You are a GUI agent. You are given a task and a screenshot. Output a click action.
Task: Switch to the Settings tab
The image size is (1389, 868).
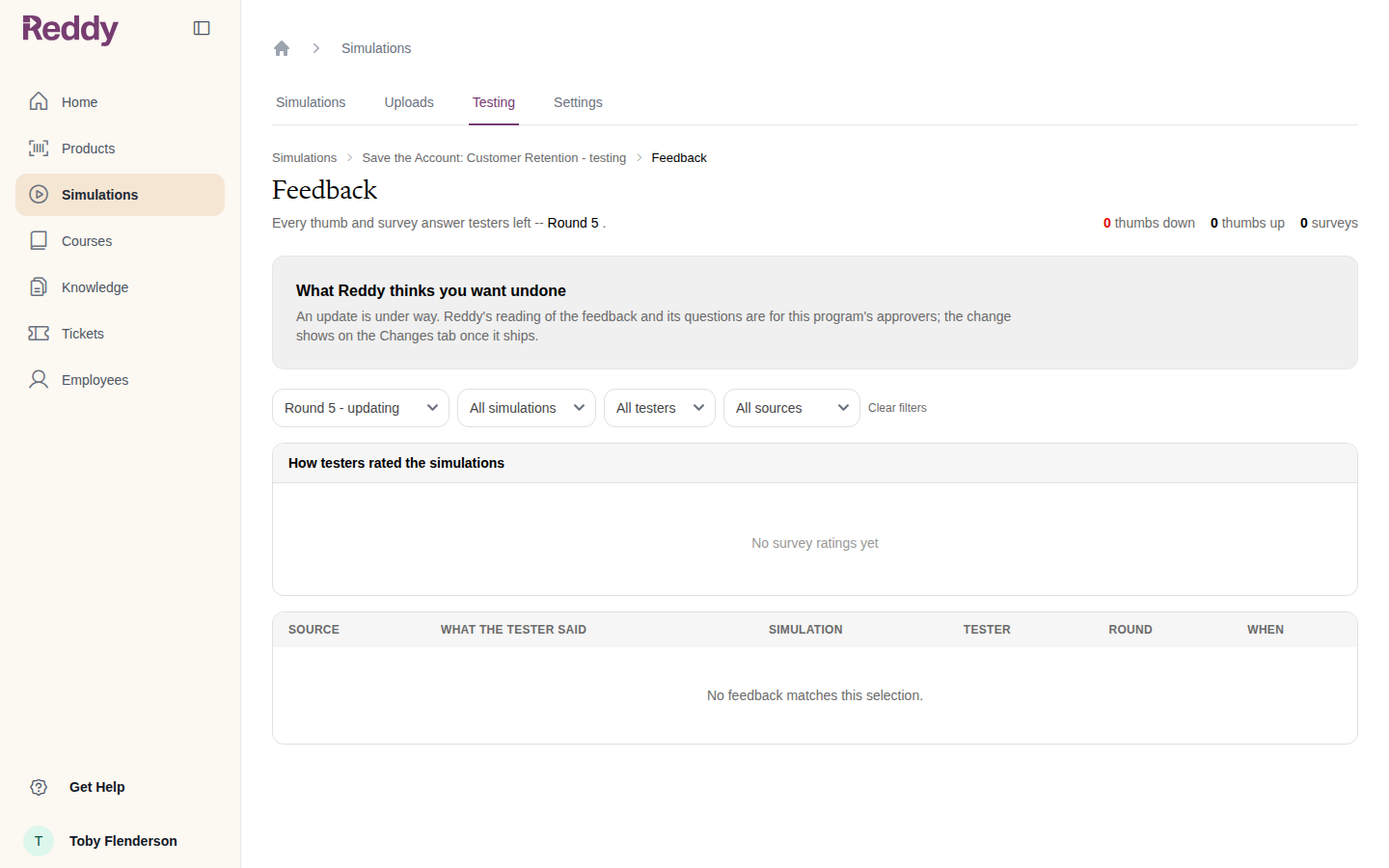[578, 102]
